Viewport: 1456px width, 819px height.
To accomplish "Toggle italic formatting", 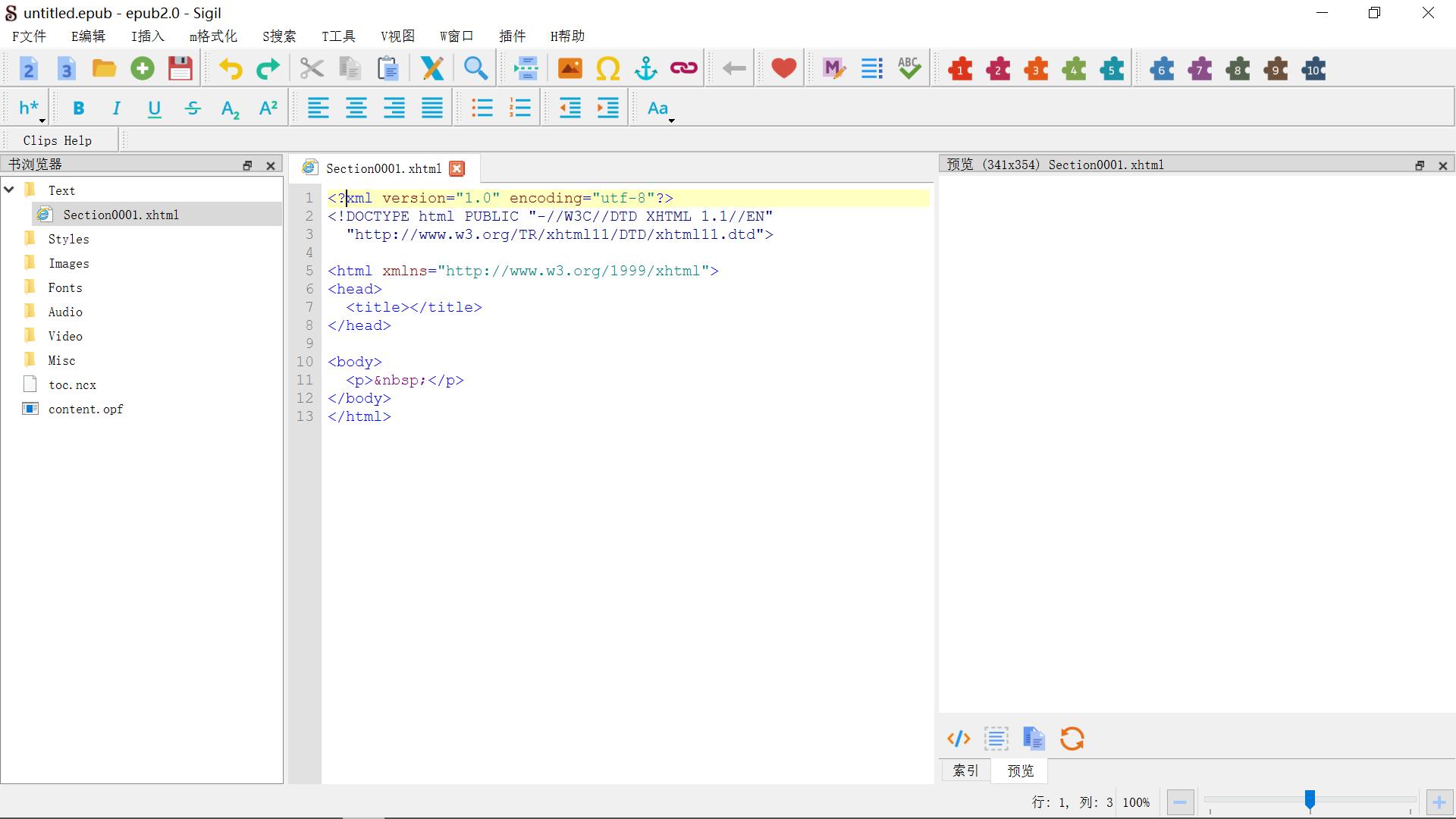I will pyautogui.click(x=116, y=108).
